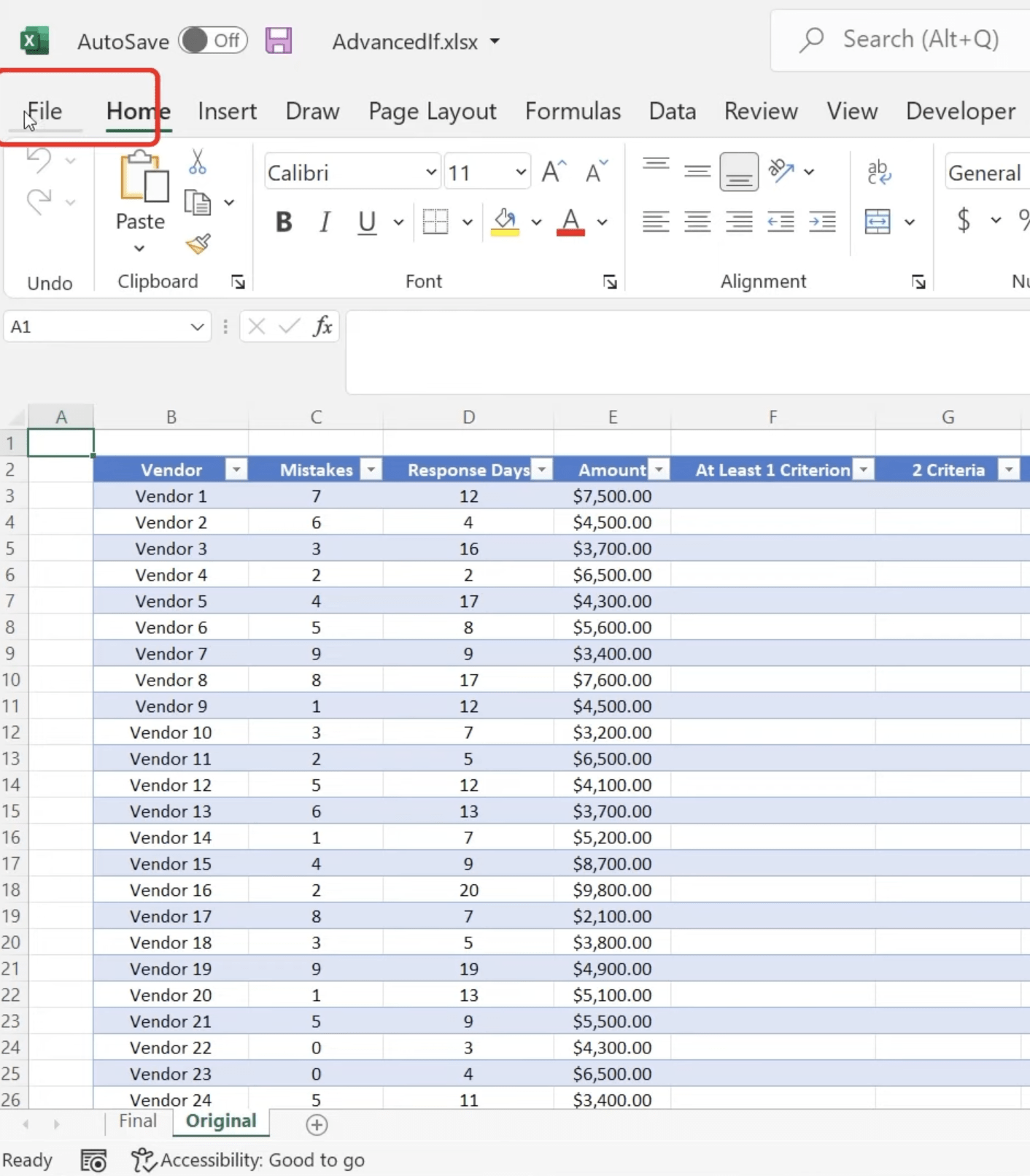Apply Italic formatting

(x=325, y=221)
